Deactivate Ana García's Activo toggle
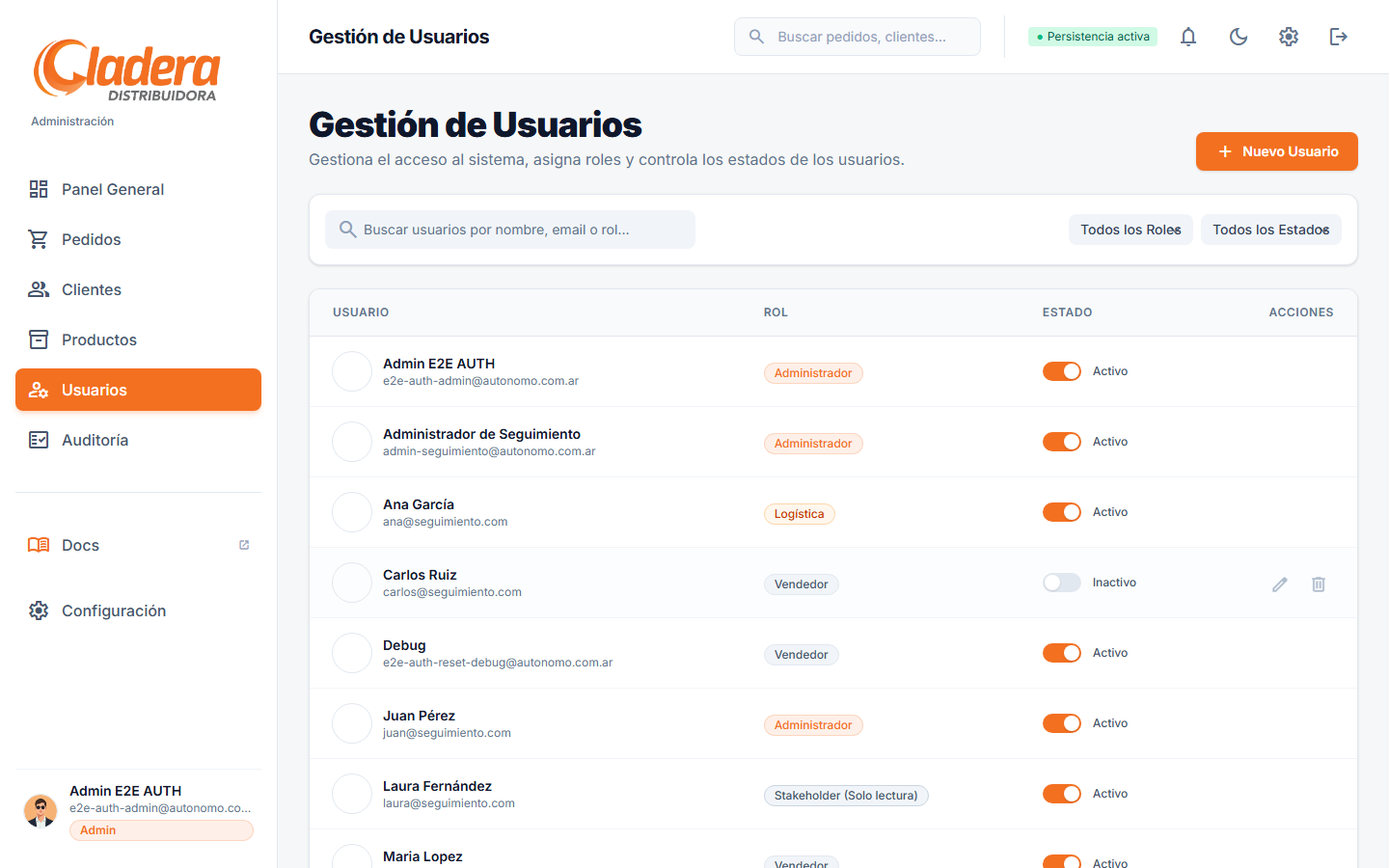 point(1062,512)
